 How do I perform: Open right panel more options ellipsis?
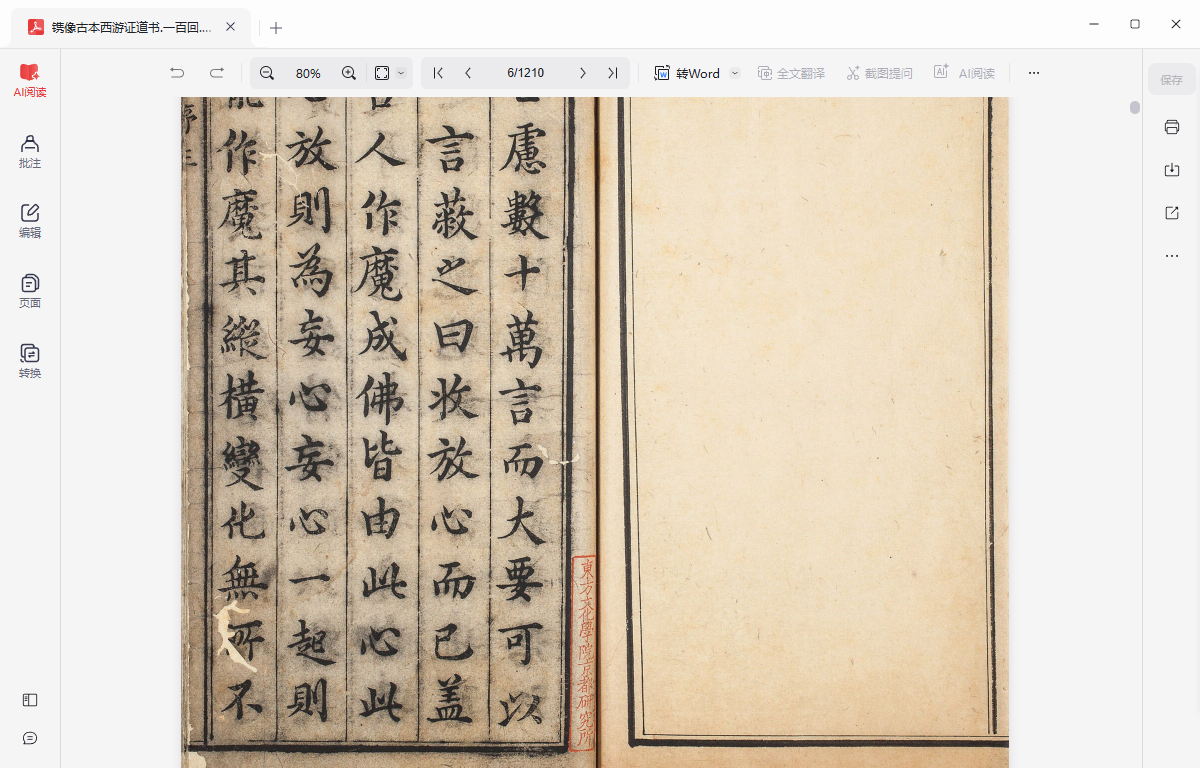1172,256
